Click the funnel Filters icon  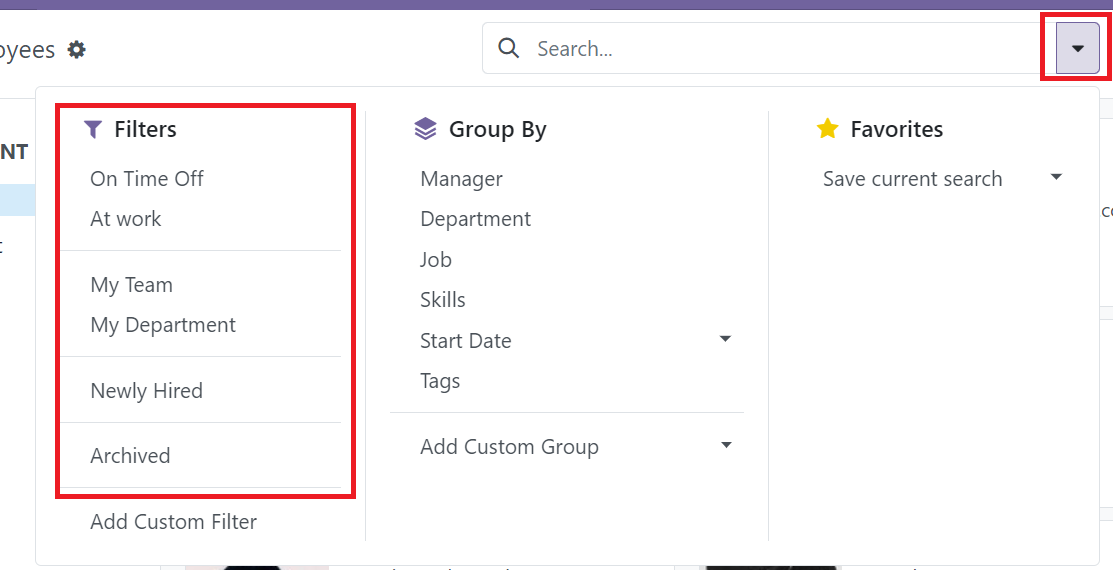(93, 129)
